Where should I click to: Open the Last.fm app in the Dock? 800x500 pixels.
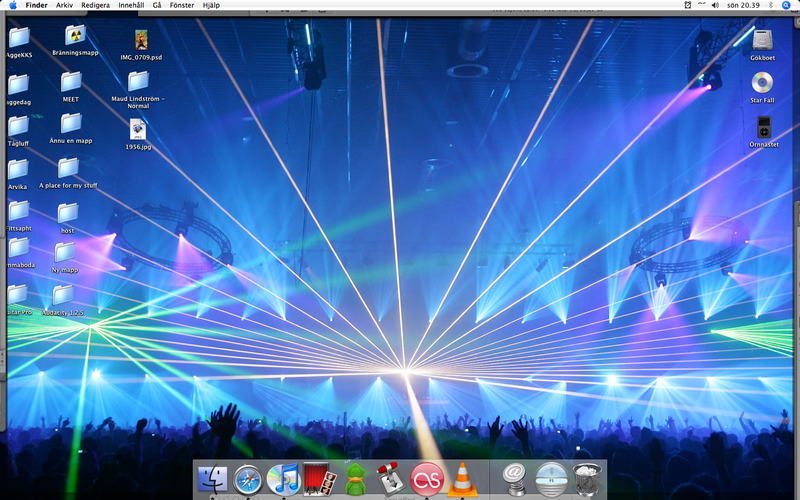click(427, 479)
